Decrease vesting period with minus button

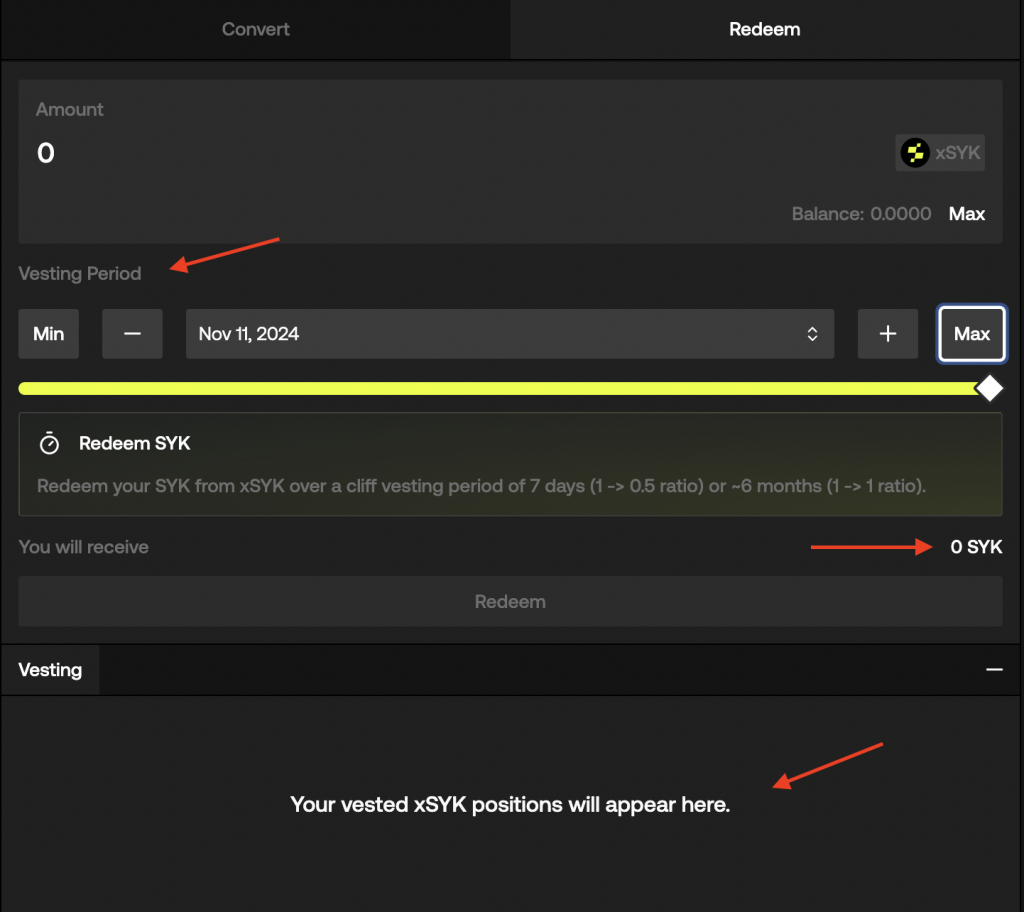tap(133, 334)
